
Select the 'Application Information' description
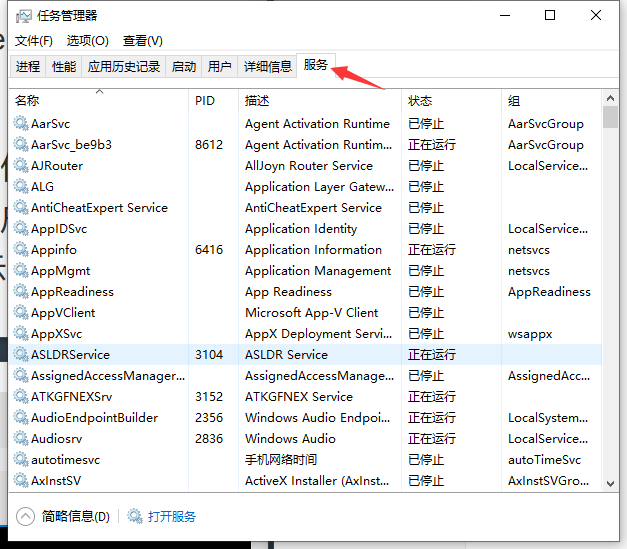(314, 250)
